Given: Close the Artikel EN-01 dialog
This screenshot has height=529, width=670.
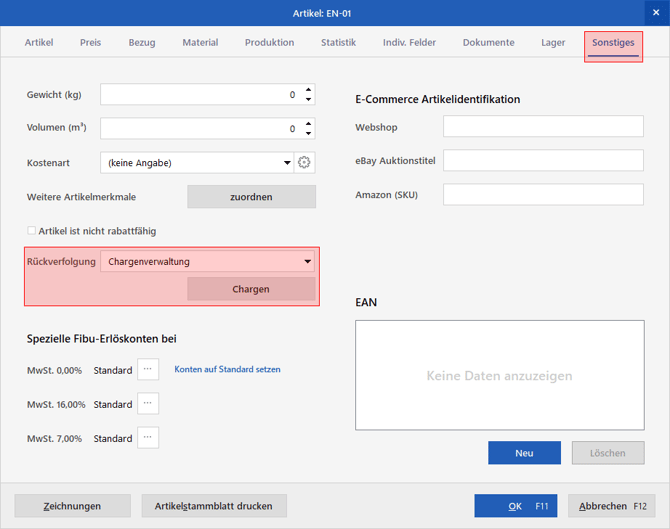Looking at the screenshot, I should (x=656, y=13).
